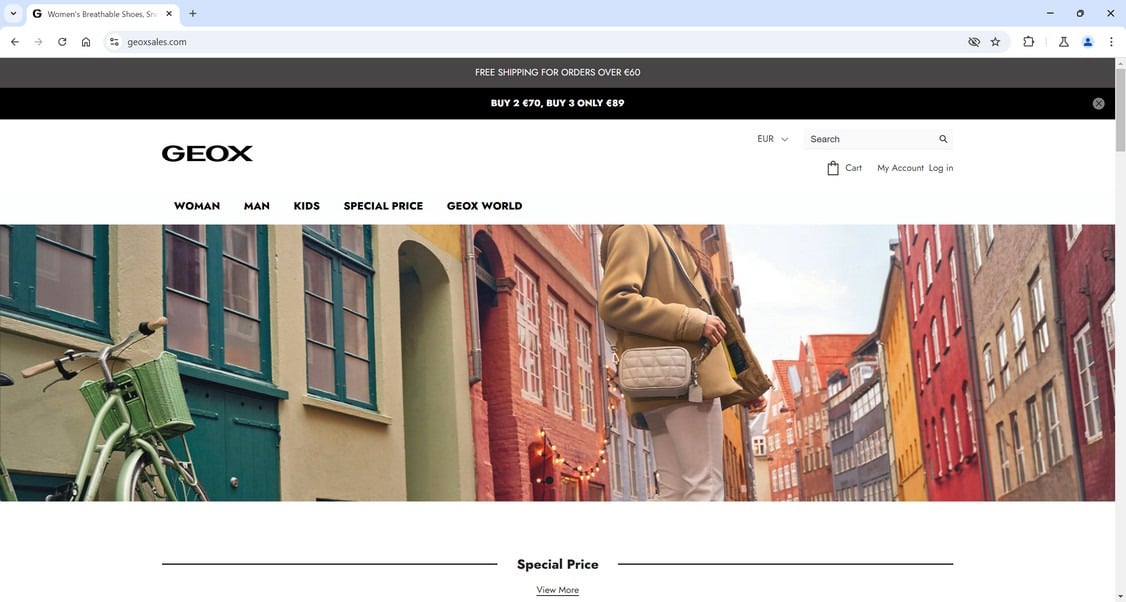Click the Special Price heading
Viewport: 1126px width, 602px height.
point(557,565)
